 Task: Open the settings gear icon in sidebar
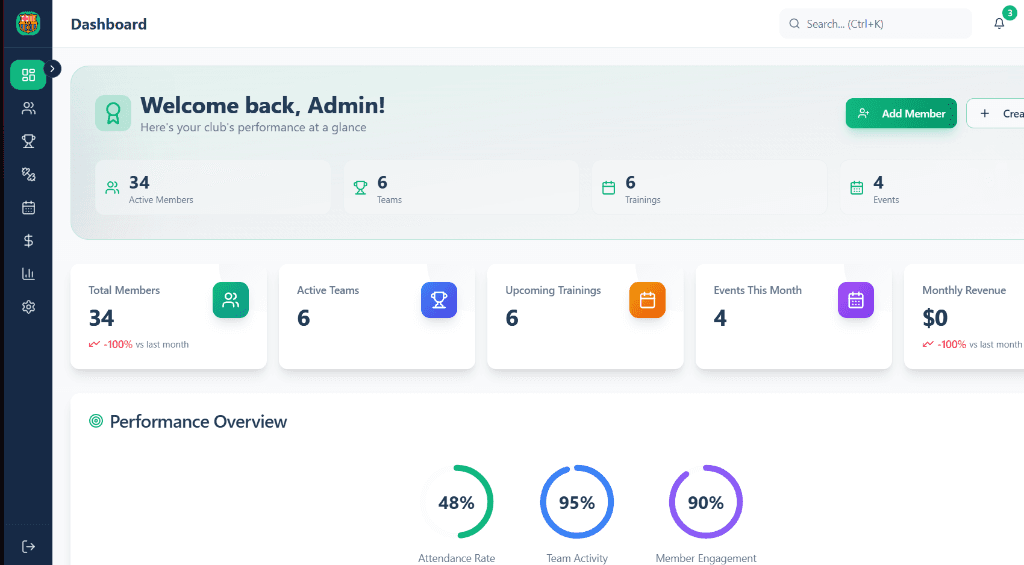pos(28,307)
